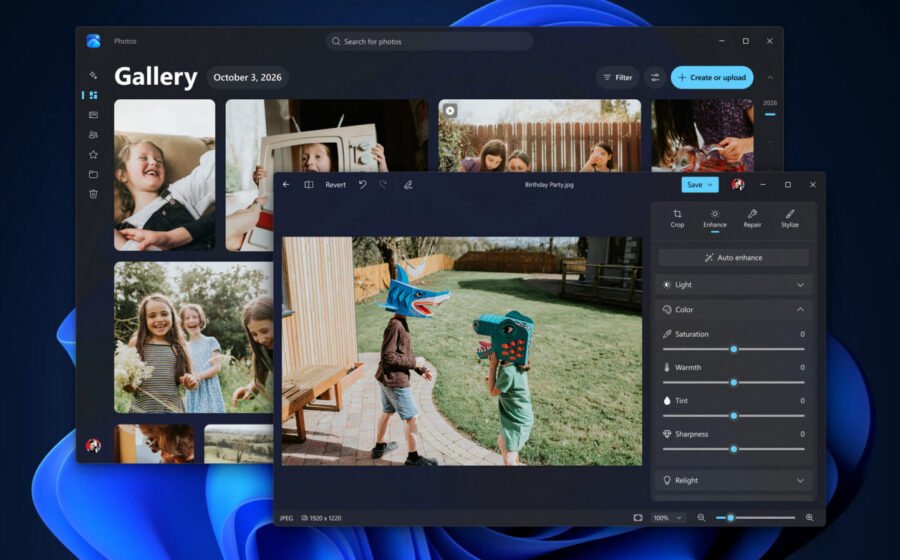900x560 pixels.
Task: Select the Gallery grid icon in the sidebar
Action: point(94,95)
